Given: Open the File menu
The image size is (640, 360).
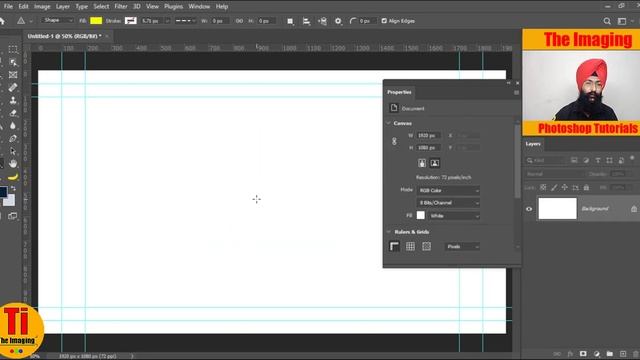Looking at the screenshot, I should 8,7.
